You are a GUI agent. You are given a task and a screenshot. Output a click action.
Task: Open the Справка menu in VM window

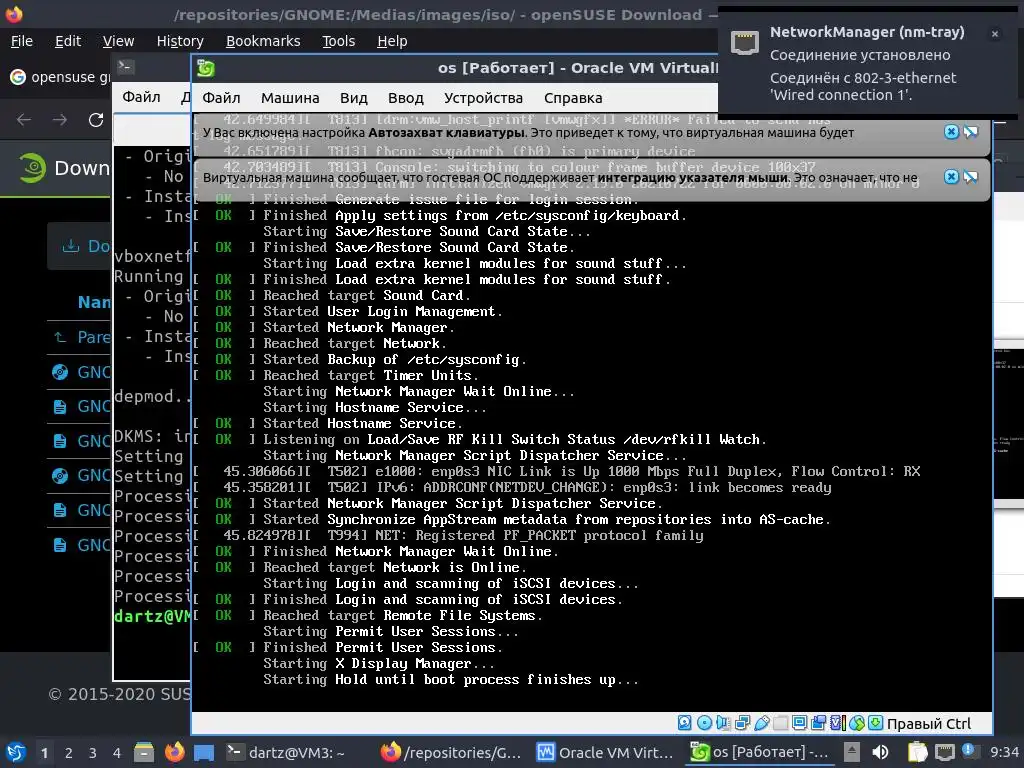coord(573,98)
